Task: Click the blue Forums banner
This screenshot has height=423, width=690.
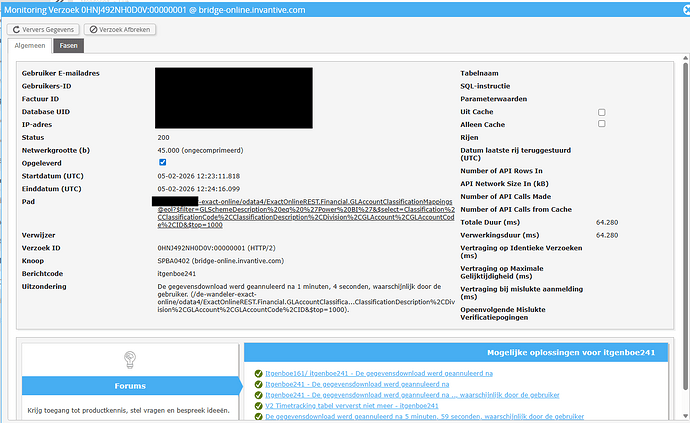Action: coord(128,386)
